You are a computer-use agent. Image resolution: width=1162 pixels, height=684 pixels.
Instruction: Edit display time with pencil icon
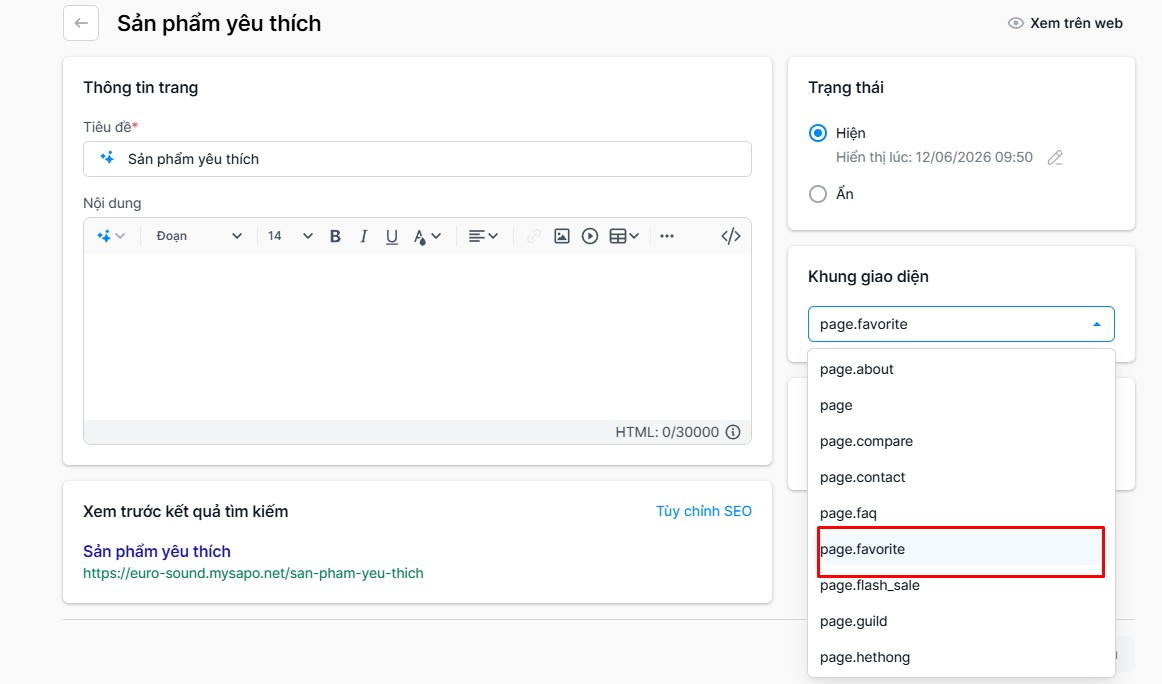(1055, 157)
